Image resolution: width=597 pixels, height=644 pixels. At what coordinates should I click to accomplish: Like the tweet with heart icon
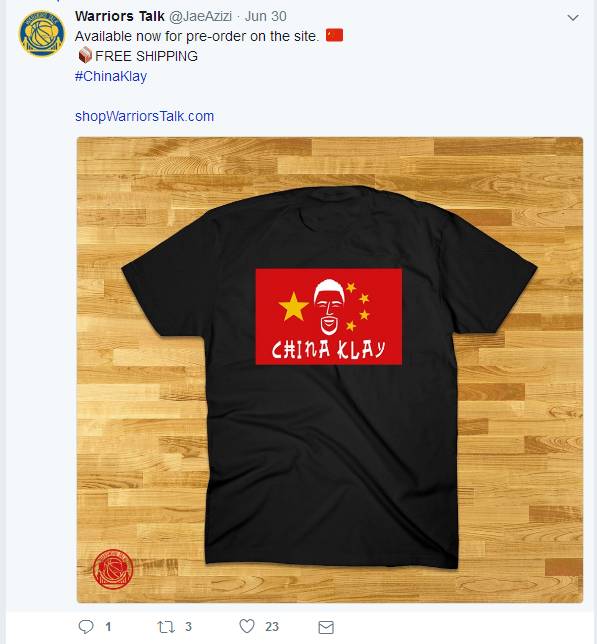(247, 626)
